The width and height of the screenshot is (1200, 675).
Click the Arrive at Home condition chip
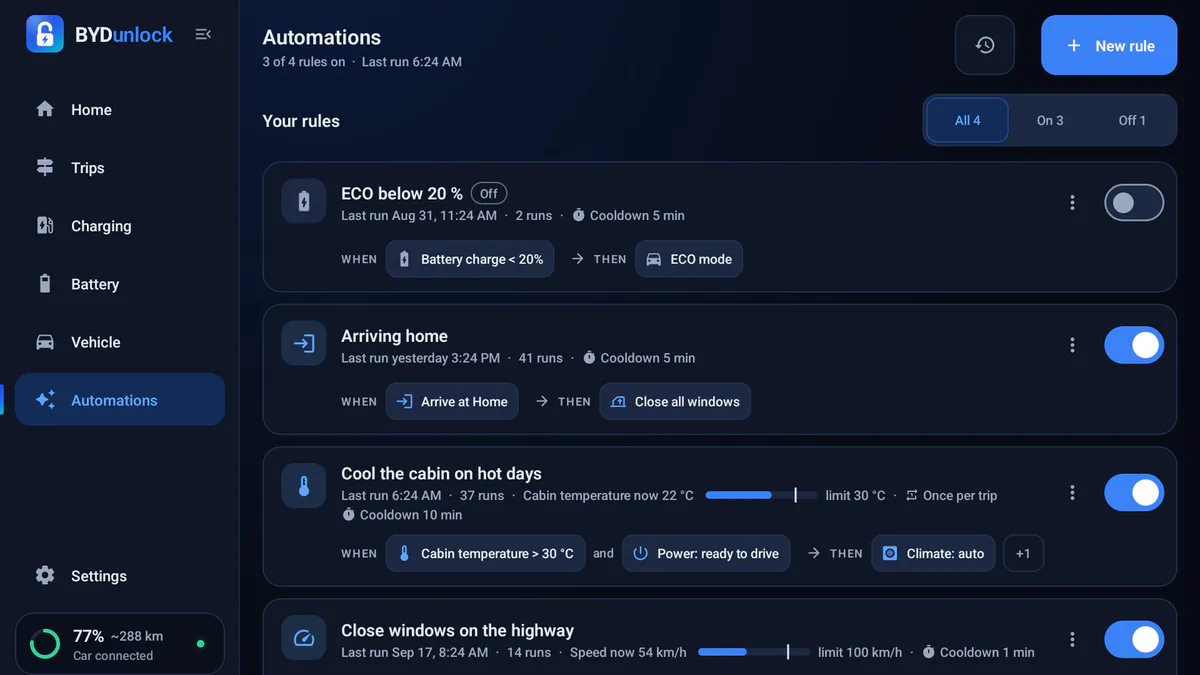point(452,401)
